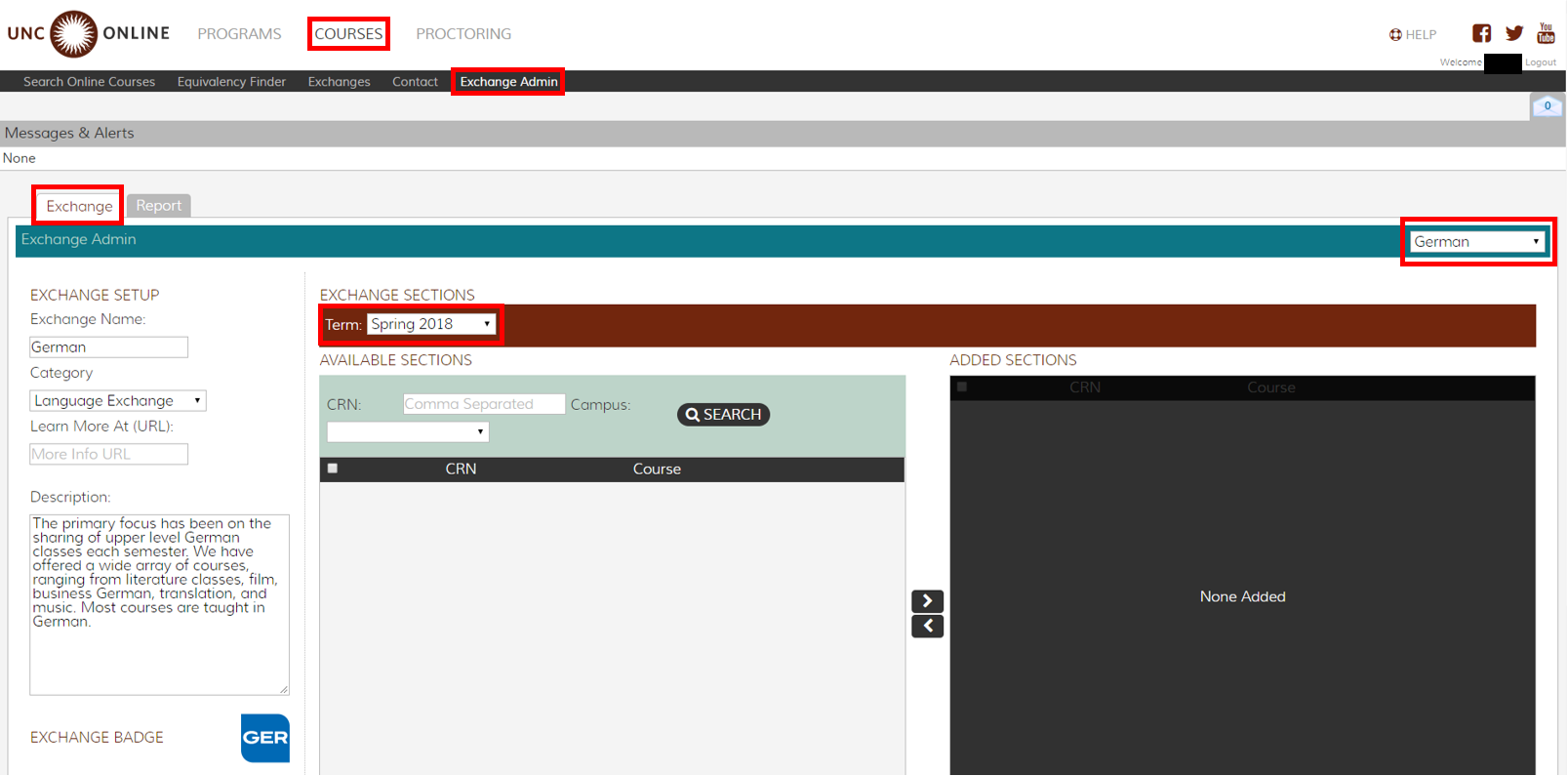Open Help with the lifebuoy icon

1413,34
